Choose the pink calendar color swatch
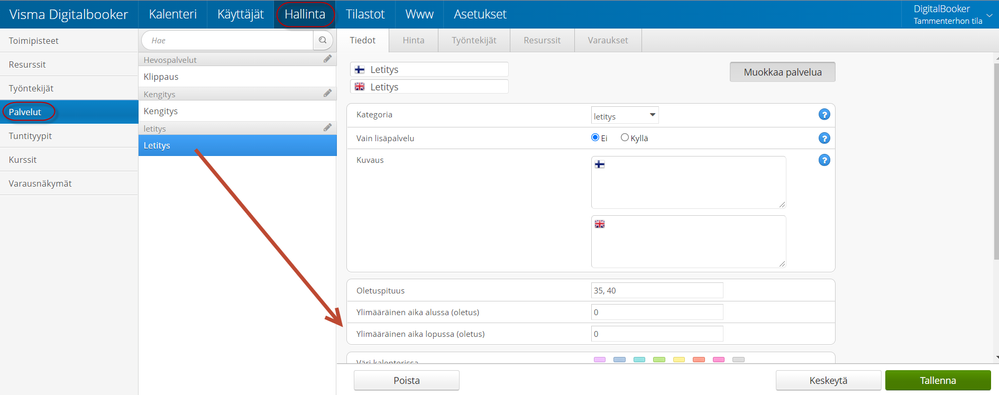The image size is (999, 395). tap(719, 360)
